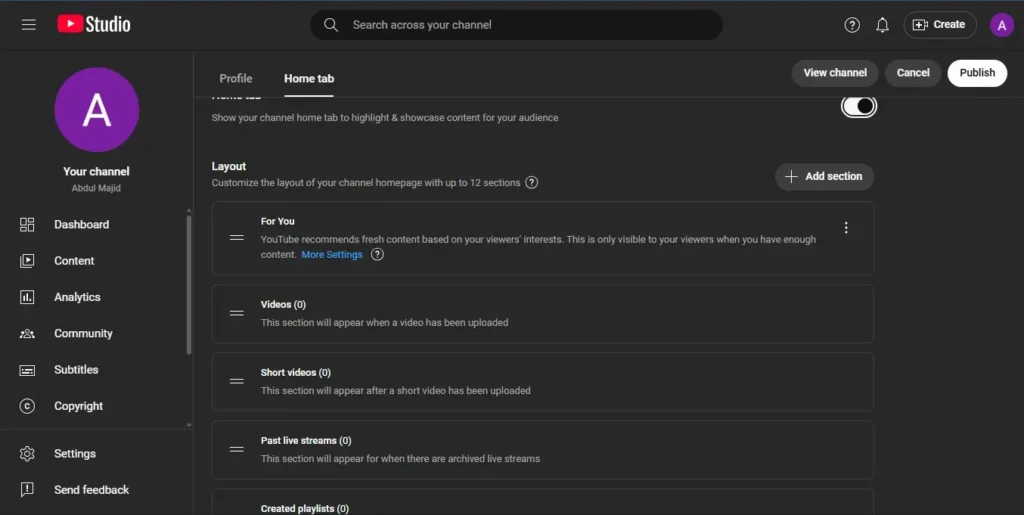
Task: Click the Videos section drag handle
Action: tap(236, 313)
